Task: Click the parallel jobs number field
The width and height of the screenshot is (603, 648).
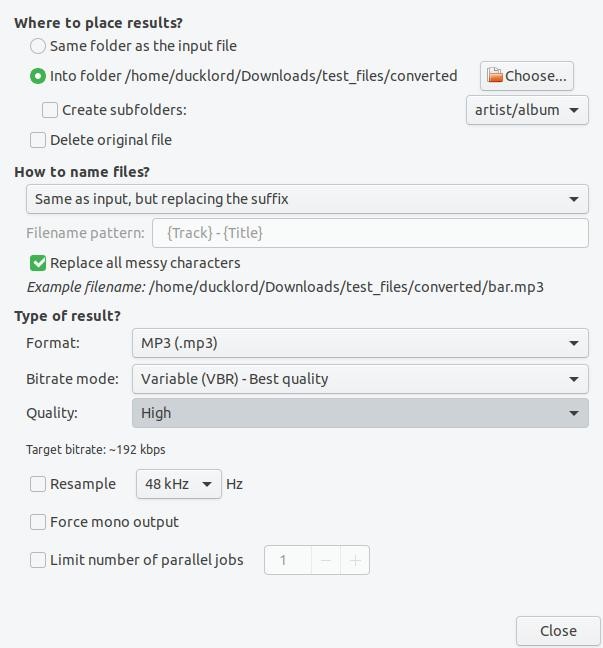Action: pos(288,560)
